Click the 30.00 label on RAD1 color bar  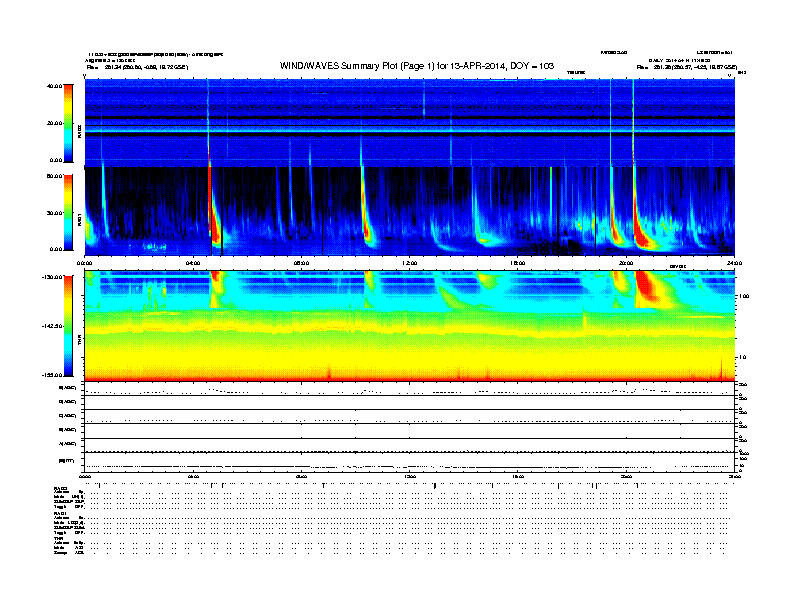coord(54,213)
